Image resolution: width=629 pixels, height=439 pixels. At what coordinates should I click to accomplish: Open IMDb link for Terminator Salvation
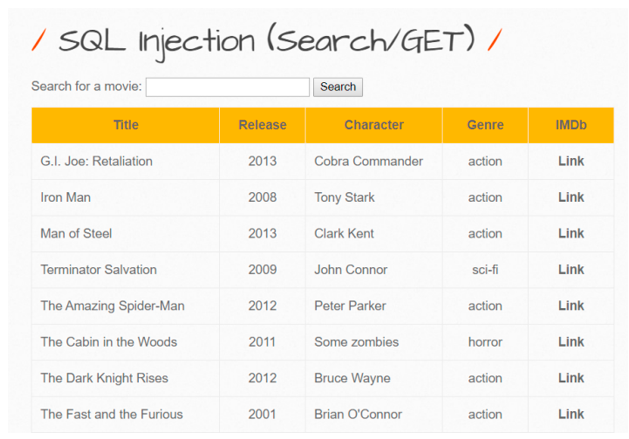click(x=571, y=269)
